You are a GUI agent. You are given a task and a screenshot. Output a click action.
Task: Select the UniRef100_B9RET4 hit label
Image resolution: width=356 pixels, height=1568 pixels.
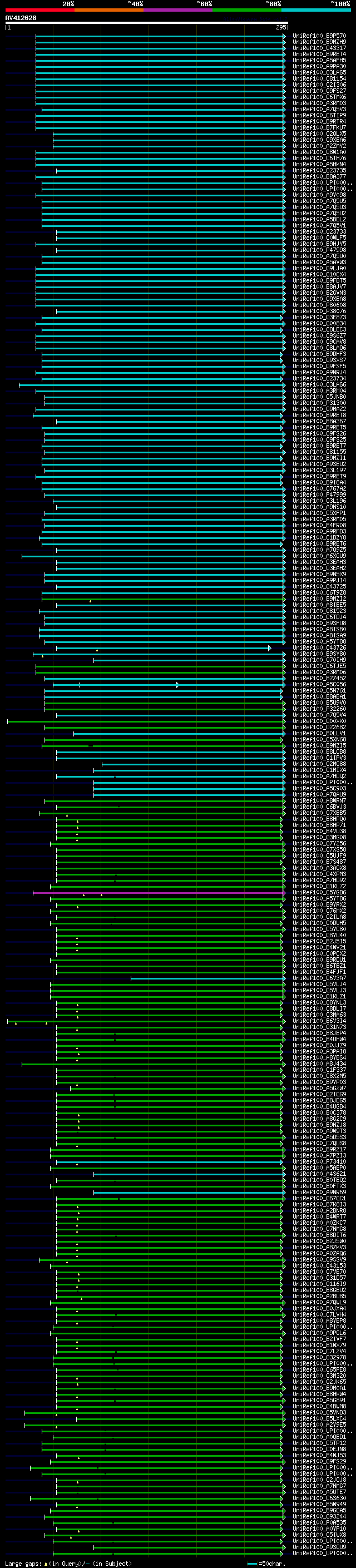point(319,54)
